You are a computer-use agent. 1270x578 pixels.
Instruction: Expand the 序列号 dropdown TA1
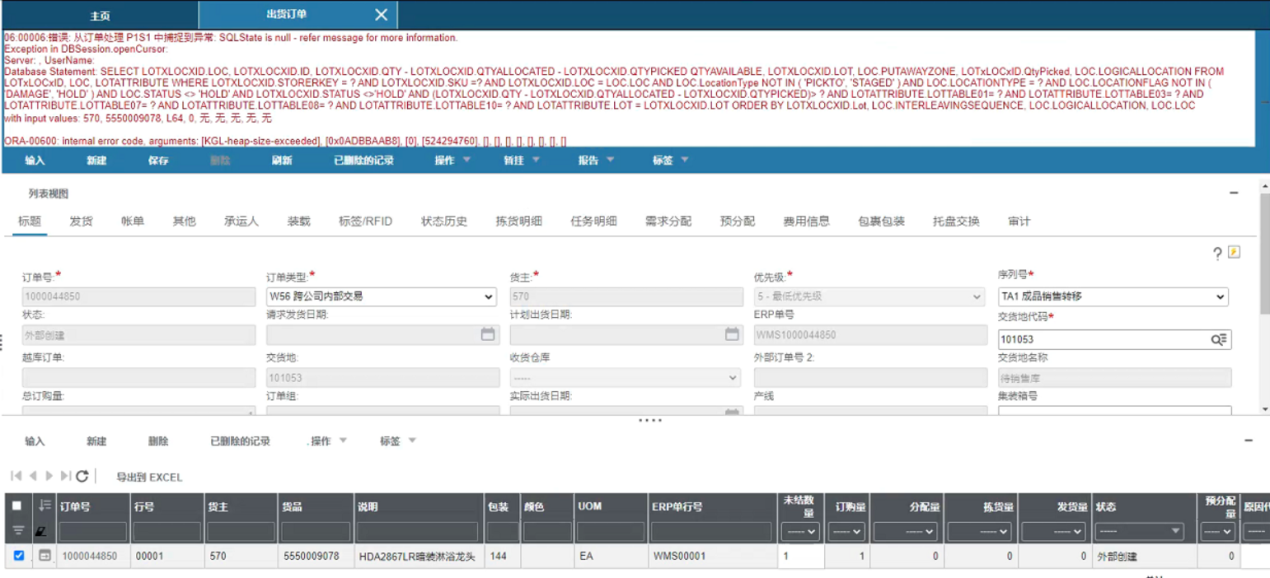[x=1112, y=297]
